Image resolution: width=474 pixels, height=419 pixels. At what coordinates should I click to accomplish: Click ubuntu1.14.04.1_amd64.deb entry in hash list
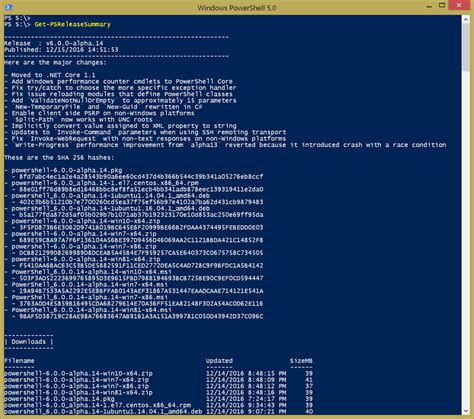click(x=111, y=196)
